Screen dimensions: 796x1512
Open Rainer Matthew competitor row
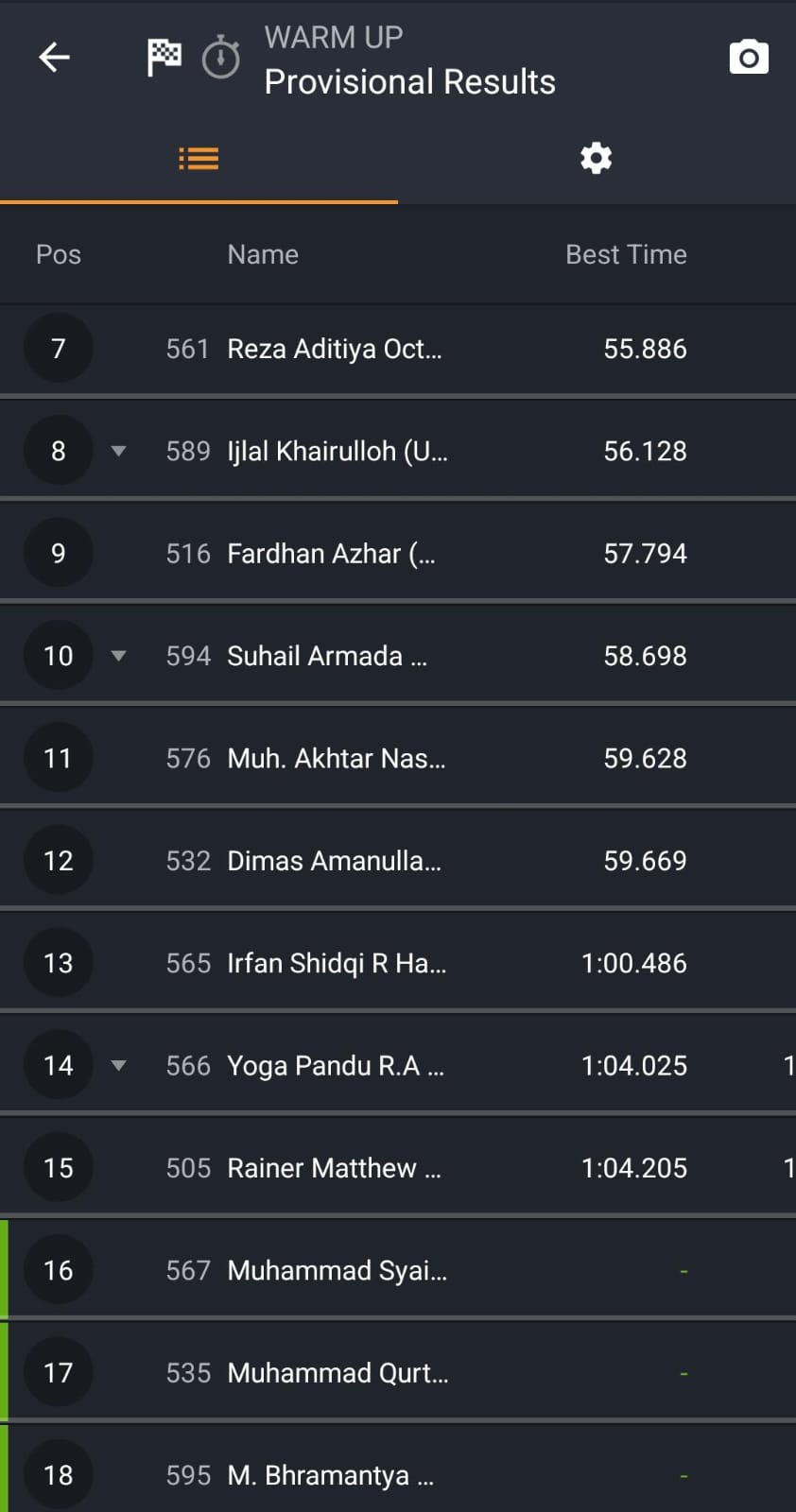tap(334, 1168)
